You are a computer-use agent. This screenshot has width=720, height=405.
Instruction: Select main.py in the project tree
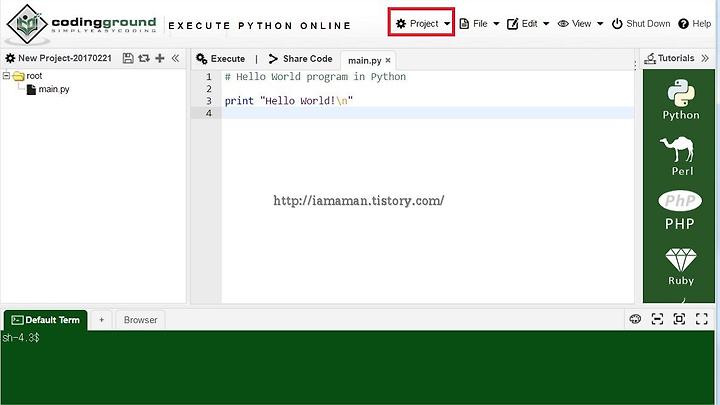click(x=48, y=89)
